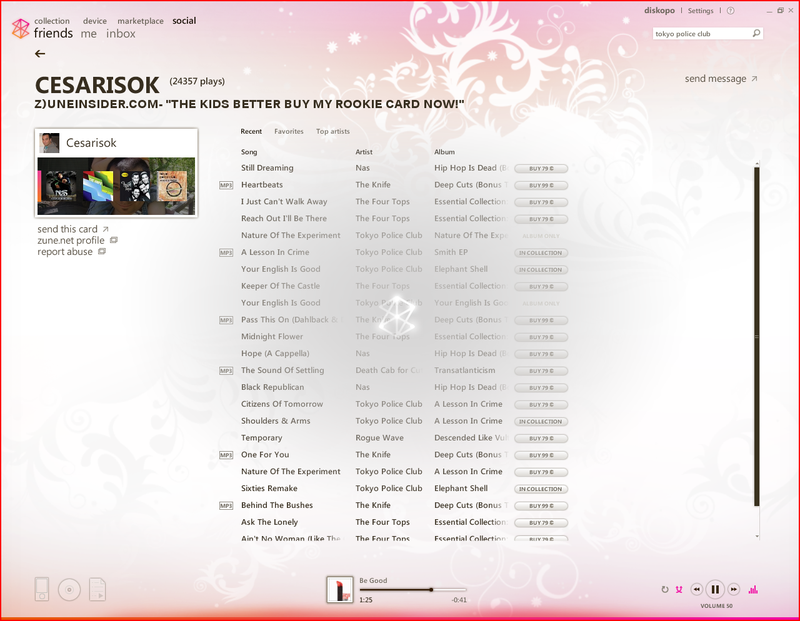
Task: Click the report abuse link
Action: [71, 252]
